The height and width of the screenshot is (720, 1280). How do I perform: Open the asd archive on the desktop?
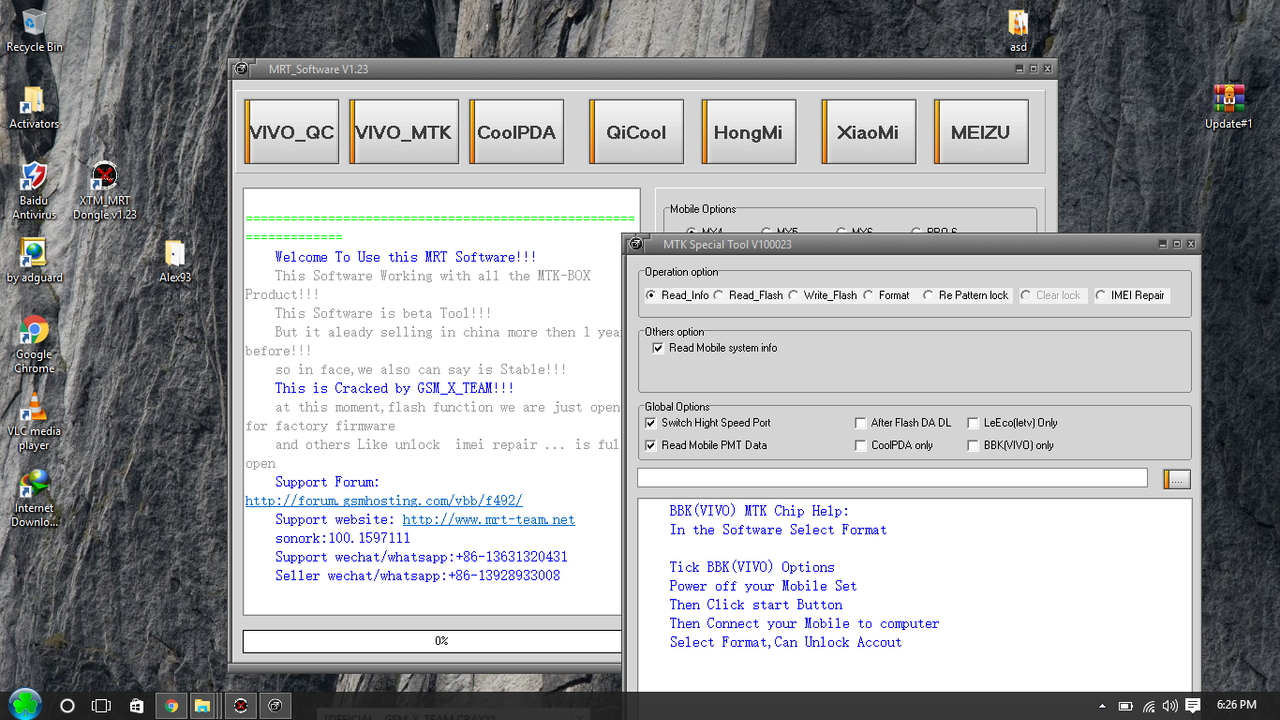(x=1018, y=31)
